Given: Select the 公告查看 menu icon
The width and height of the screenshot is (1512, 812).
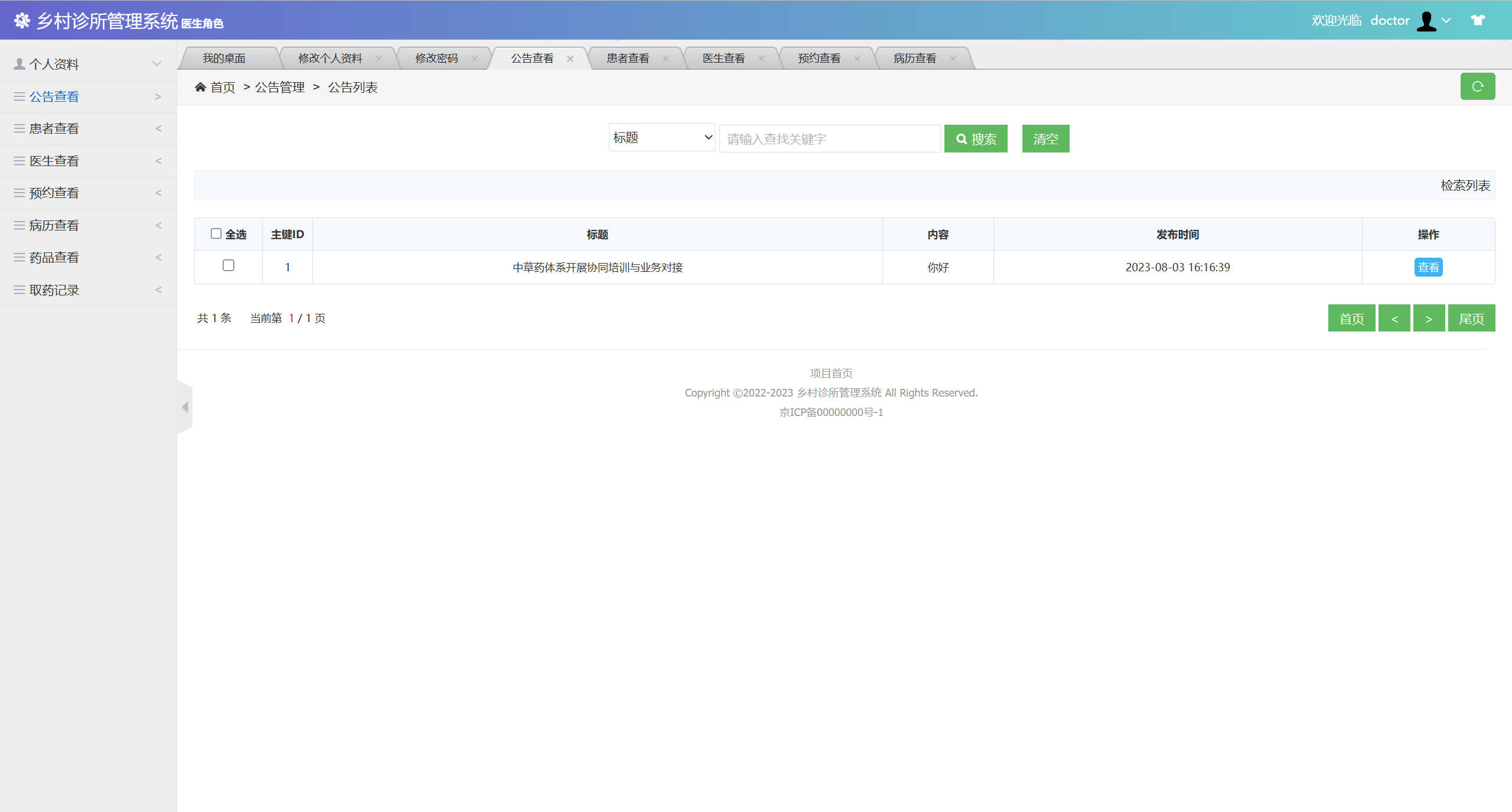Looking at the screenshot, I should click(18, 96).
